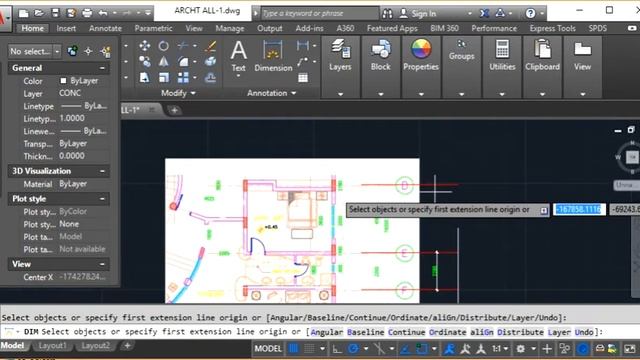Click the Continue option in command line

[x=407, y=332]
